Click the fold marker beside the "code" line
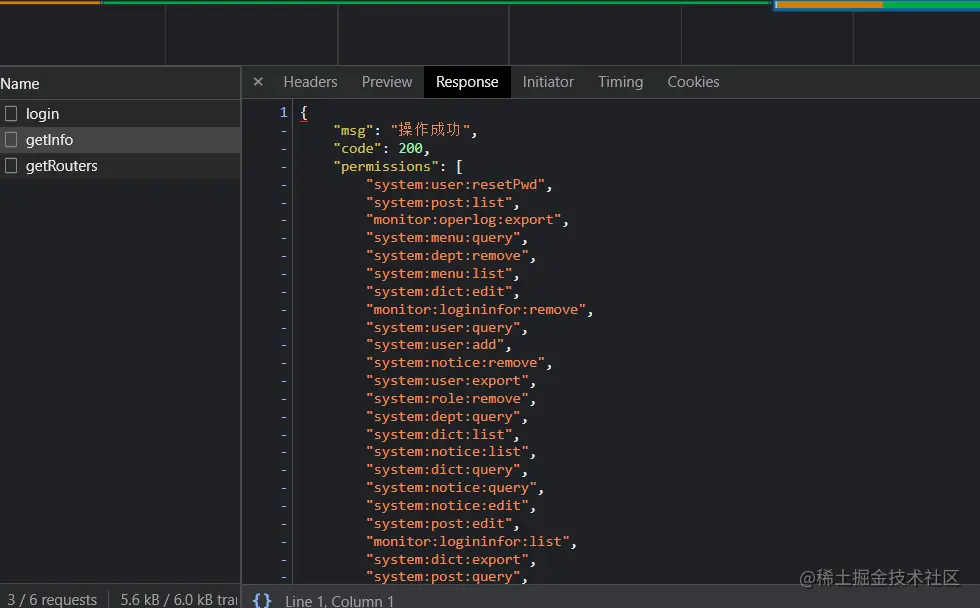This screenshot has width=980, height=608. pyautogui.click(x=284, y=149)
